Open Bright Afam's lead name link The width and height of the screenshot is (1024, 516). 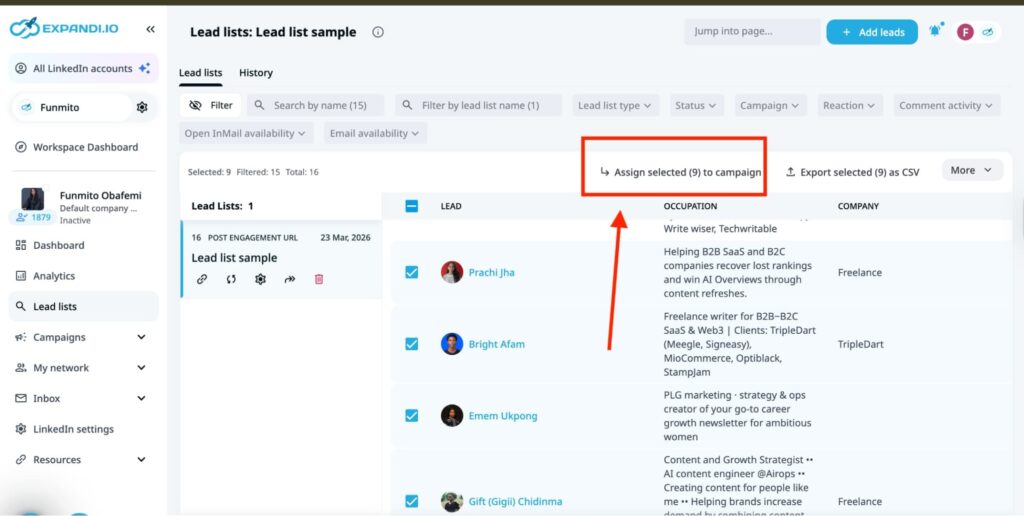(496, 344)
